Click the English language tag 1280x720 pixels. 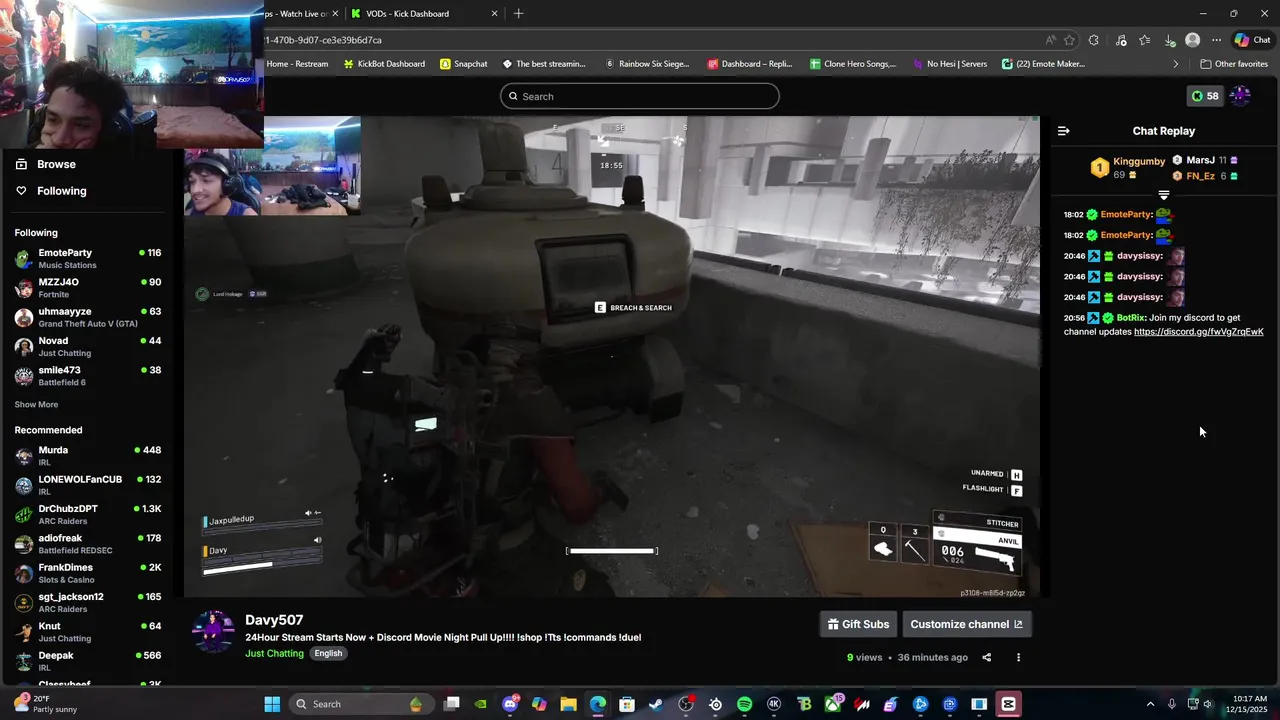click(x=328, y=654)
